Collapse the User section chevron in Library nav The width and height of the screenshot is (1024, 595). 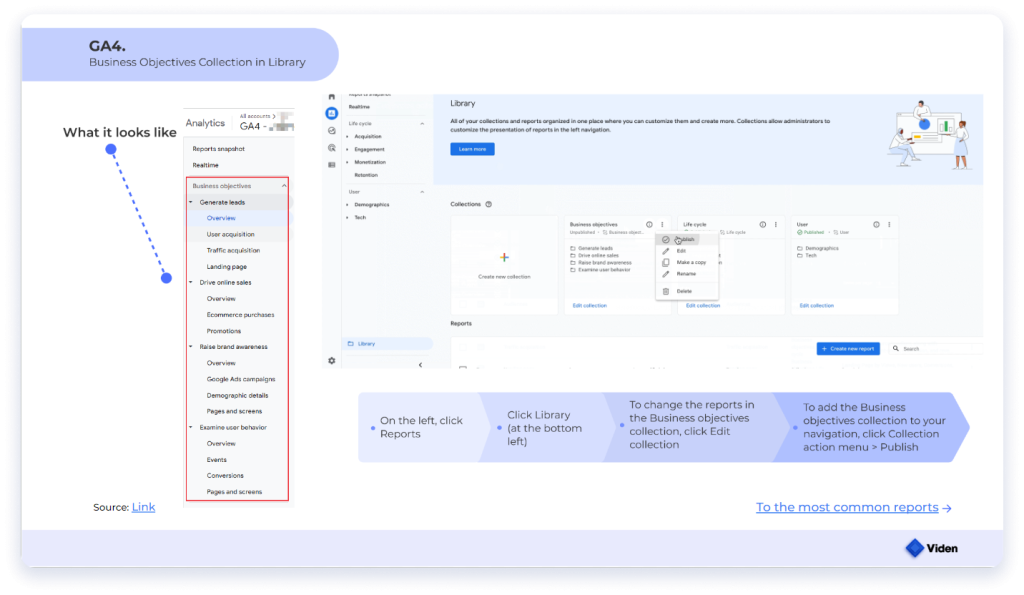click(422, 192)
